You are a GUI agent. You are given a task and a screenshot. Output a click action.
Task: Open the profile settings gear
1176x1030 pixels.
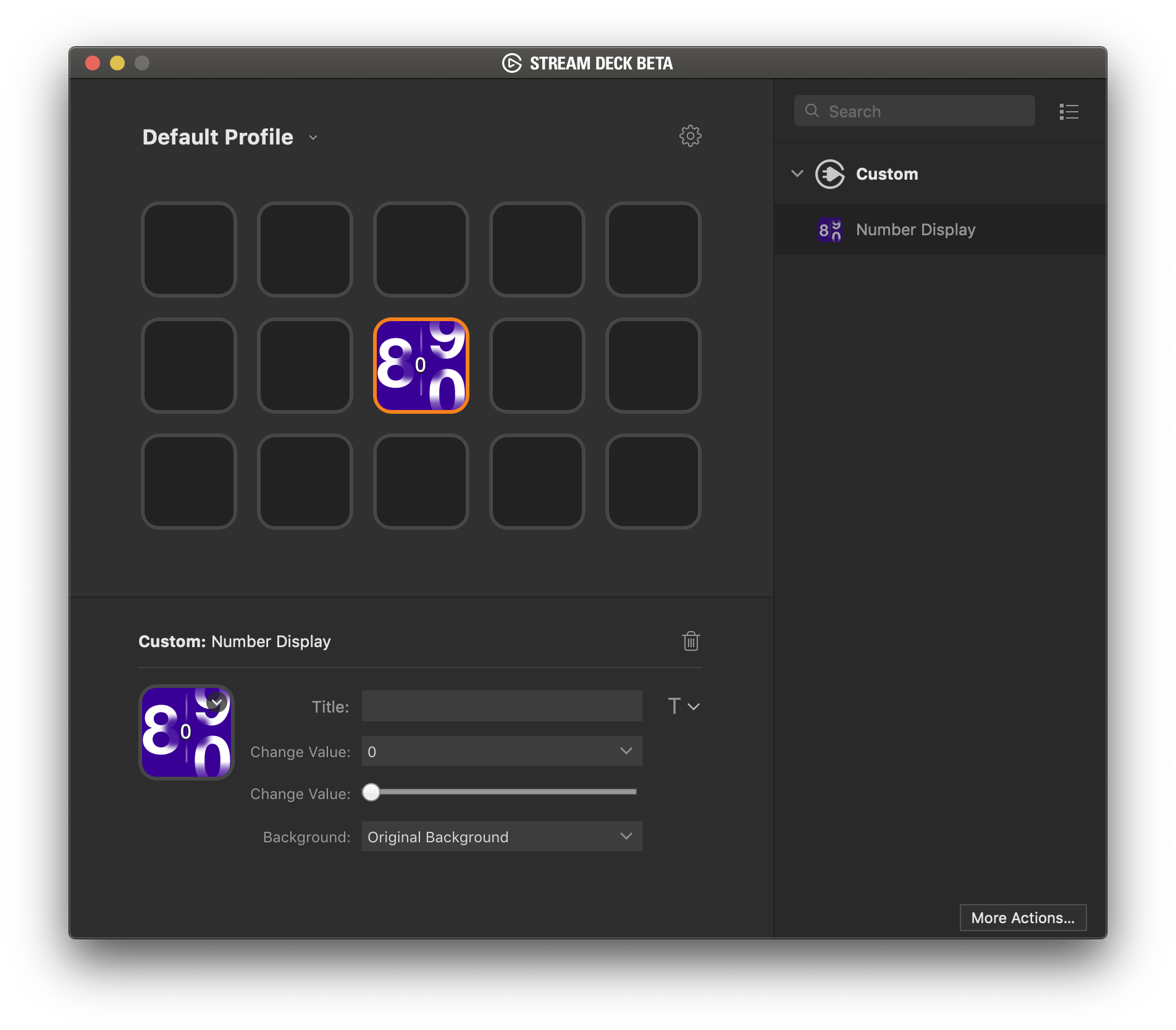point(690,136)
